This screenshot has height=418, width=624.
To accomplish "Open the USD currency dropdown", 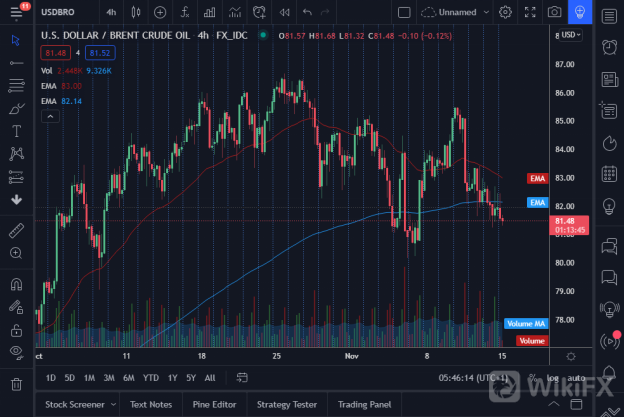I will (x=571, y=34).
